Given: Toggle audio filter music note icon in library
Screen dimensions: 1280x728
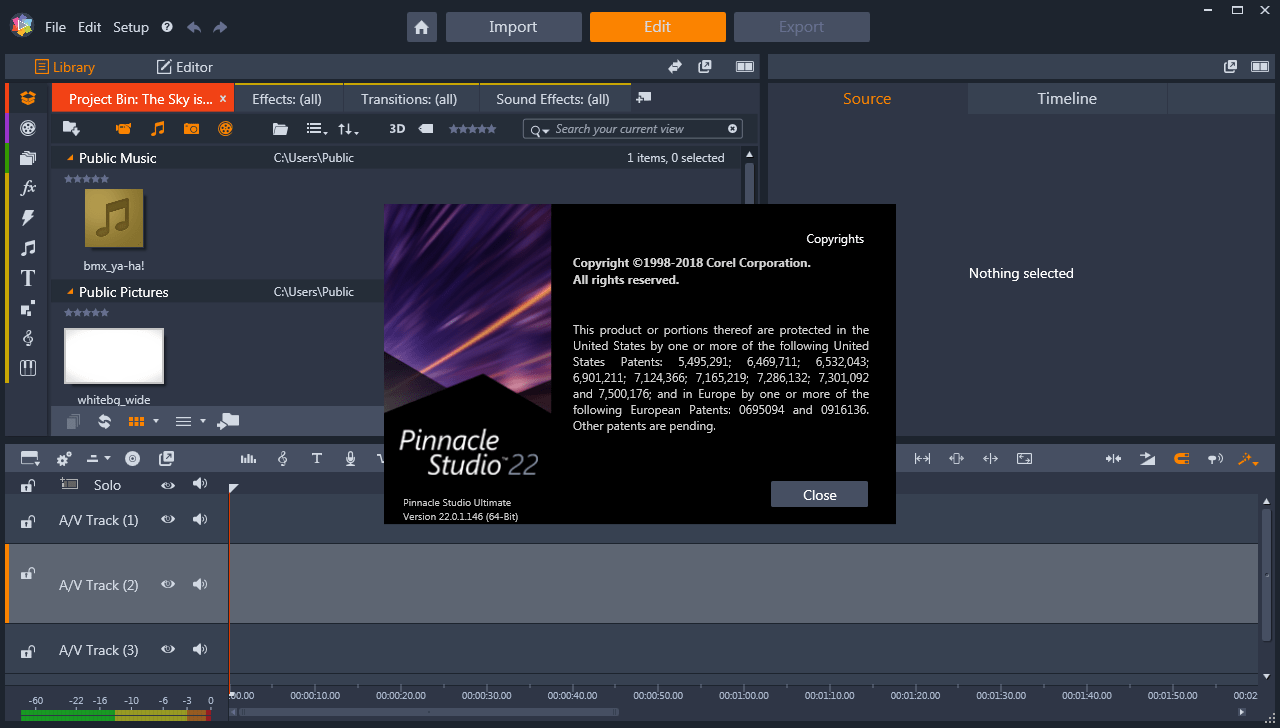Looking at the screenshot, I should pyautogui.click(x=157, y=128).
